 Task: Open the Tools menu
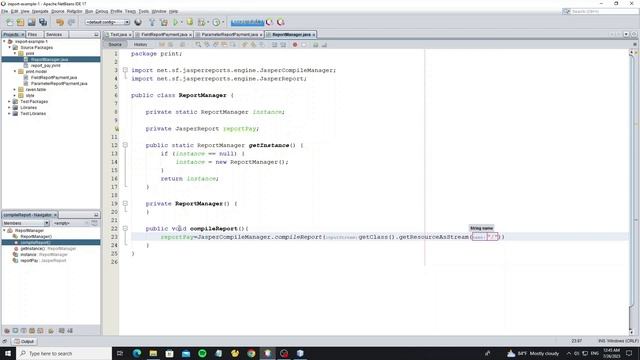click(x=144, y=11)
